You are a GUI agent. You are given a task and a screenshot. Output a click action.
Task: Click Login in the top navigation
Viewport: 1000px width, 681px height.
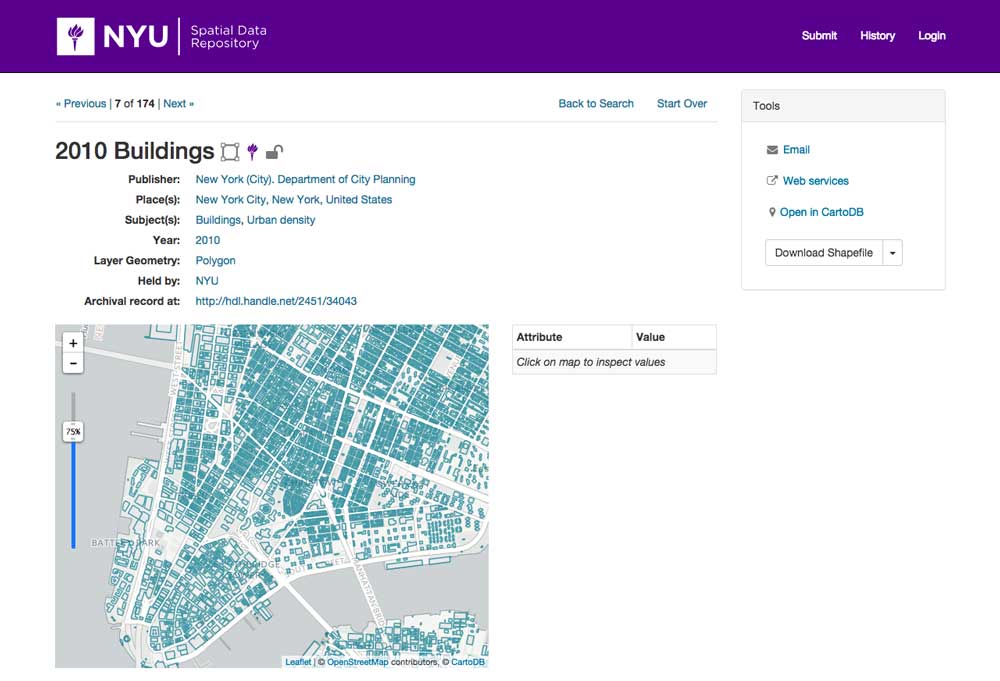(931, 36)
